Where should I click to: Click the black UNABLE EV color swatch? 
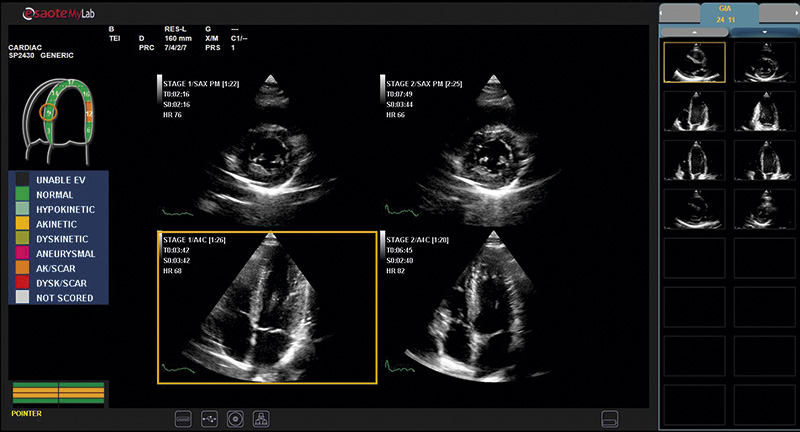click(22, 180)
